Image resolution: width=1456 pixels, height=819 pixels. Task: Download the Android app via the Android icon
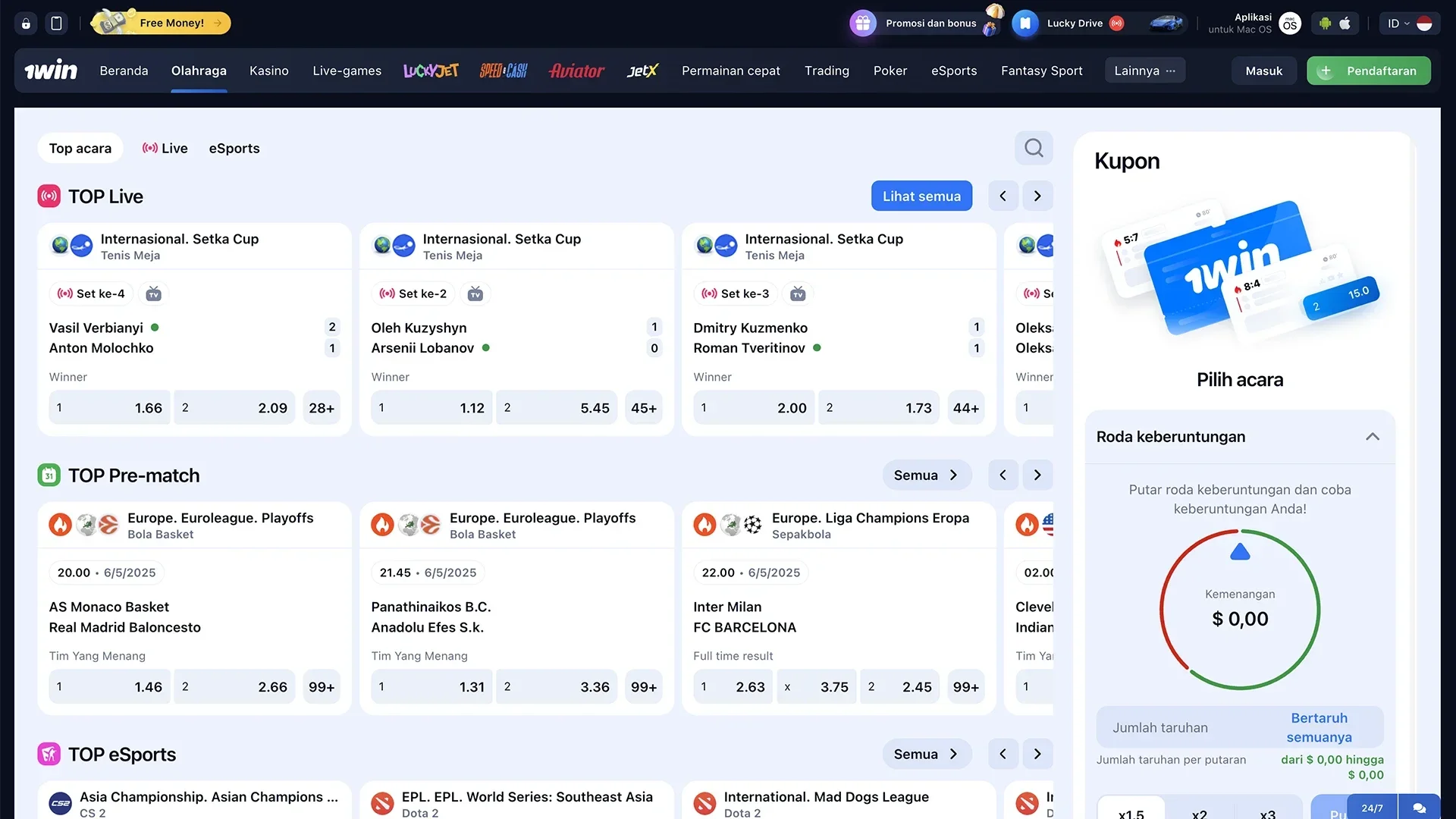(1324, 24)
